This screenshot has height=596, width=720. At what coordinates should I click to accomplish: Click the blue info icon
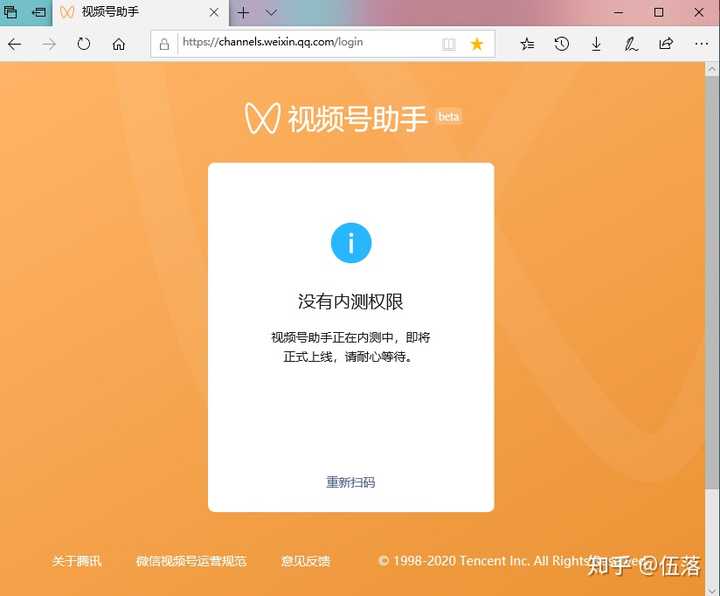(x=351, y=243)
